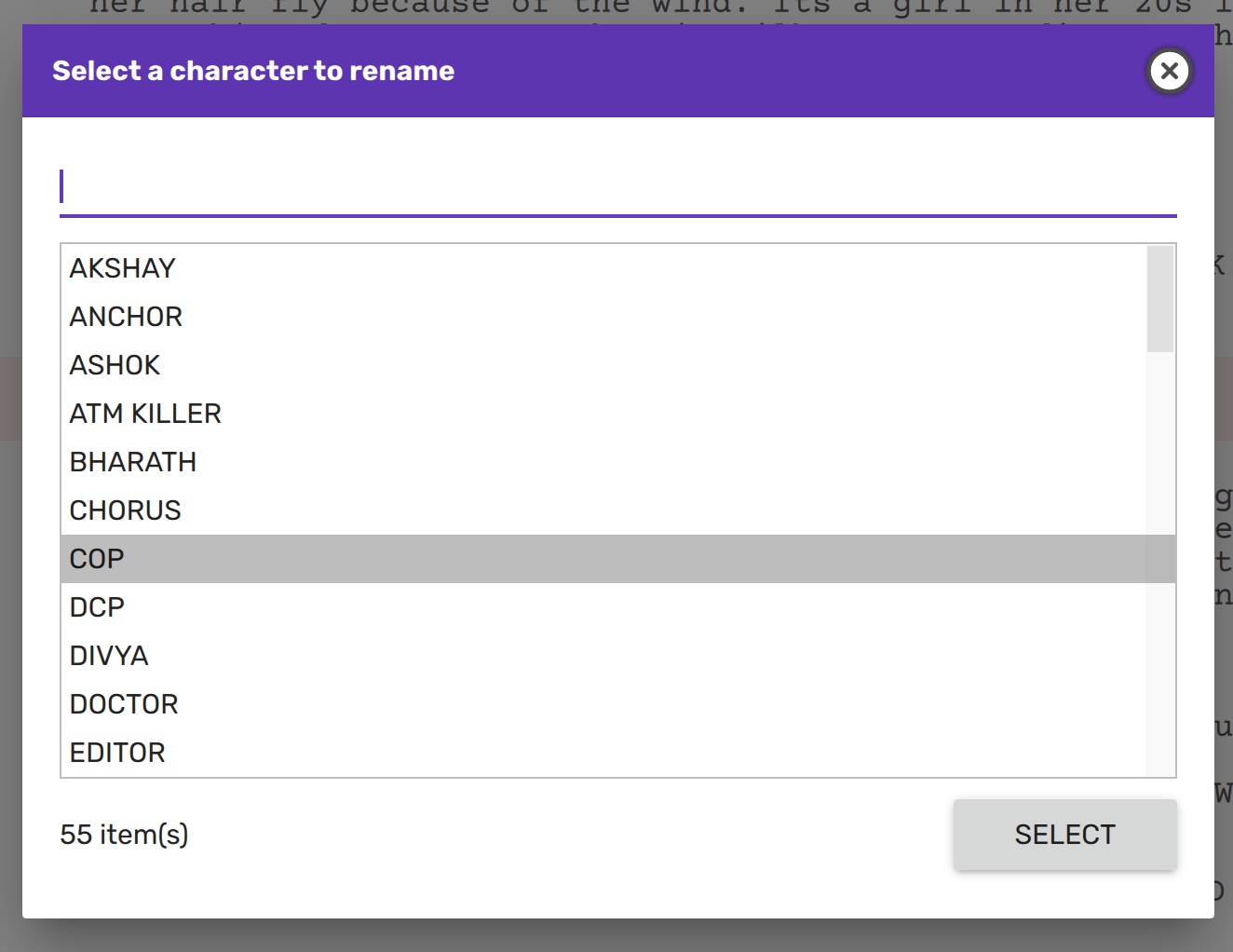Pick the ASHOK character entry
Image resolution: width=1233 pixels, height=952 pixels.
115,365
